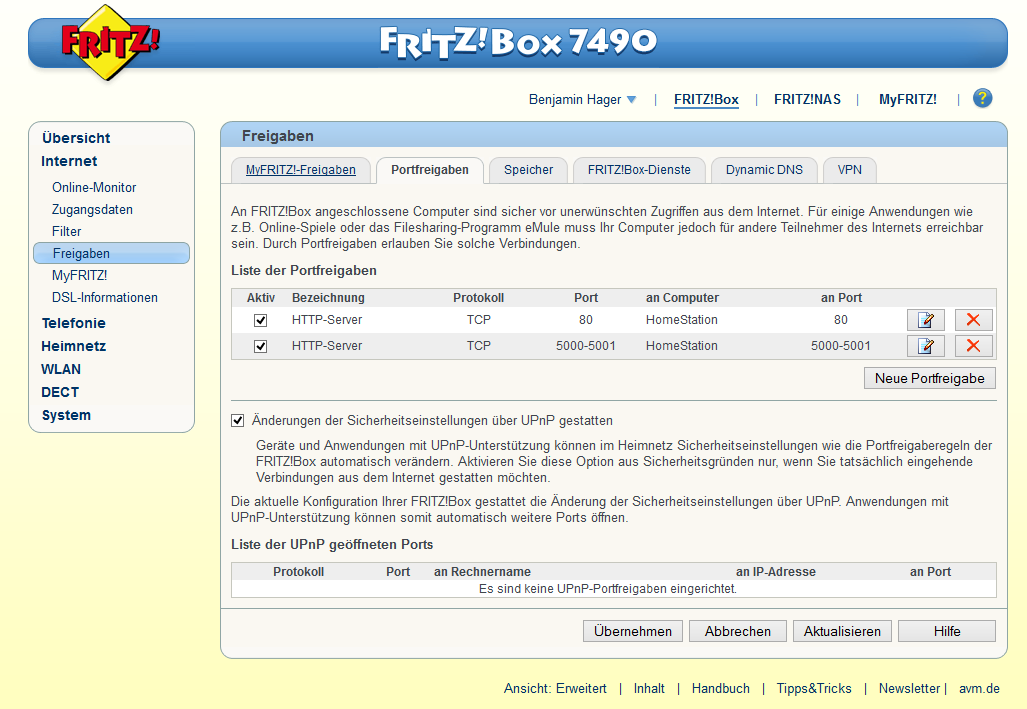This screenshot has width=1027, height=709.
Task: Open Online-Monitor in sidebar
Action: click(94, 187)
